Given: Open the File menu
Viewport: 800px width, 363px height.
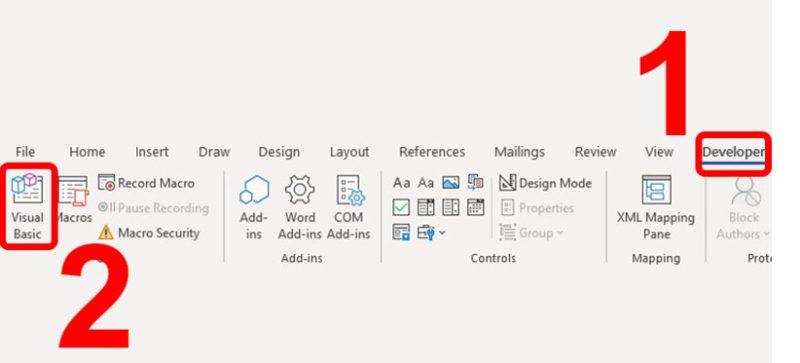Looking at the screenshot, I should pos(25,152).
